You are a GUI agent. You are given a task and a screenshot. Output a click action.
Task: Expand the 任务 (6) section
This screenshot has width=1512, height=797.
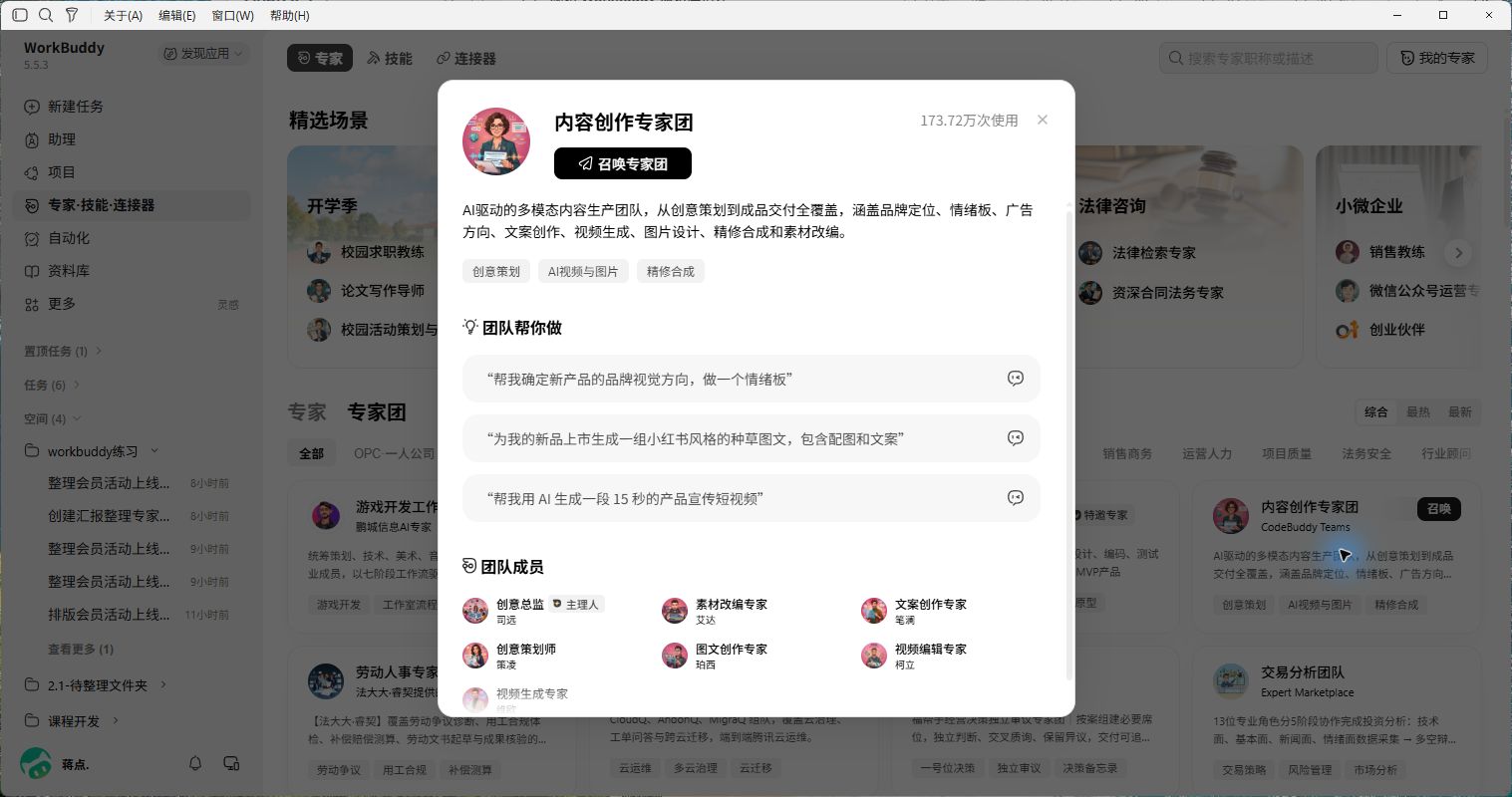point(53,385)
